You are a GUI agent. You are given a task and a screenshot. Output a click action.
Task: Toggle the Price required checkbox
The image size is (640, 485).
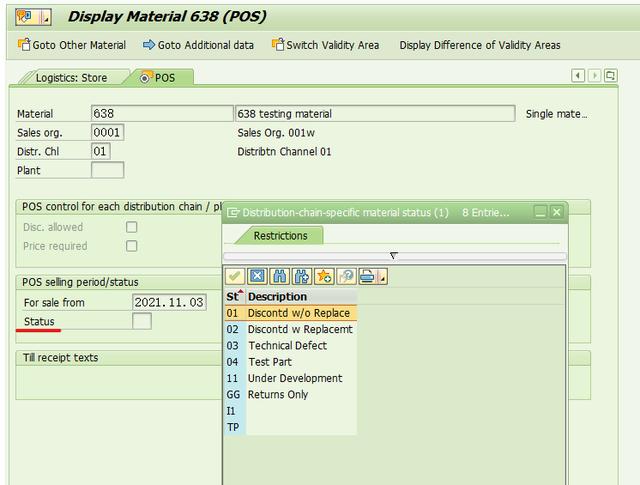[131, 246]
